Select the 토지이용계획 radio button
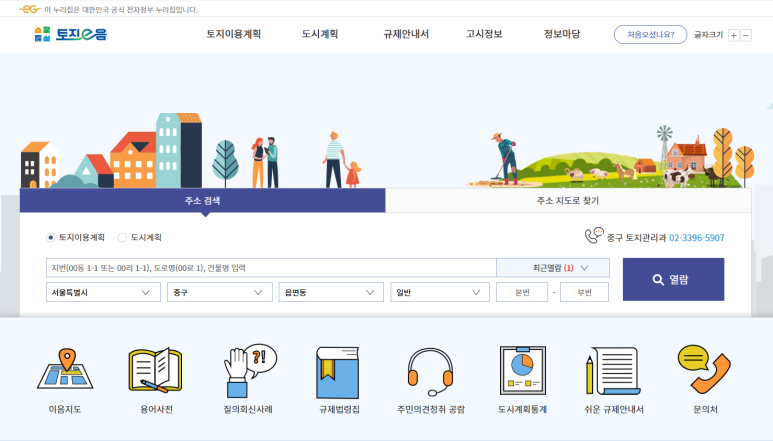 51,238
